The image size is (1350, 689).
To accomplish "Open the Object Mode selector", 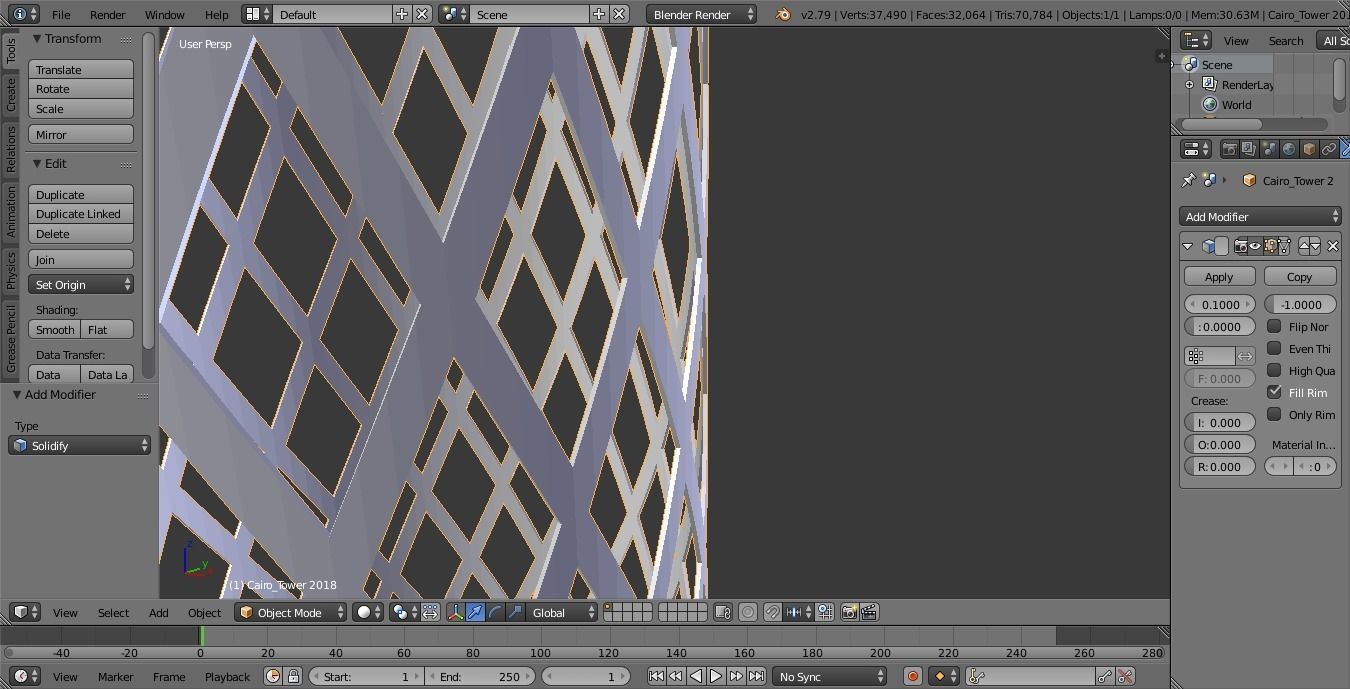I will click(x=291, y=612).
